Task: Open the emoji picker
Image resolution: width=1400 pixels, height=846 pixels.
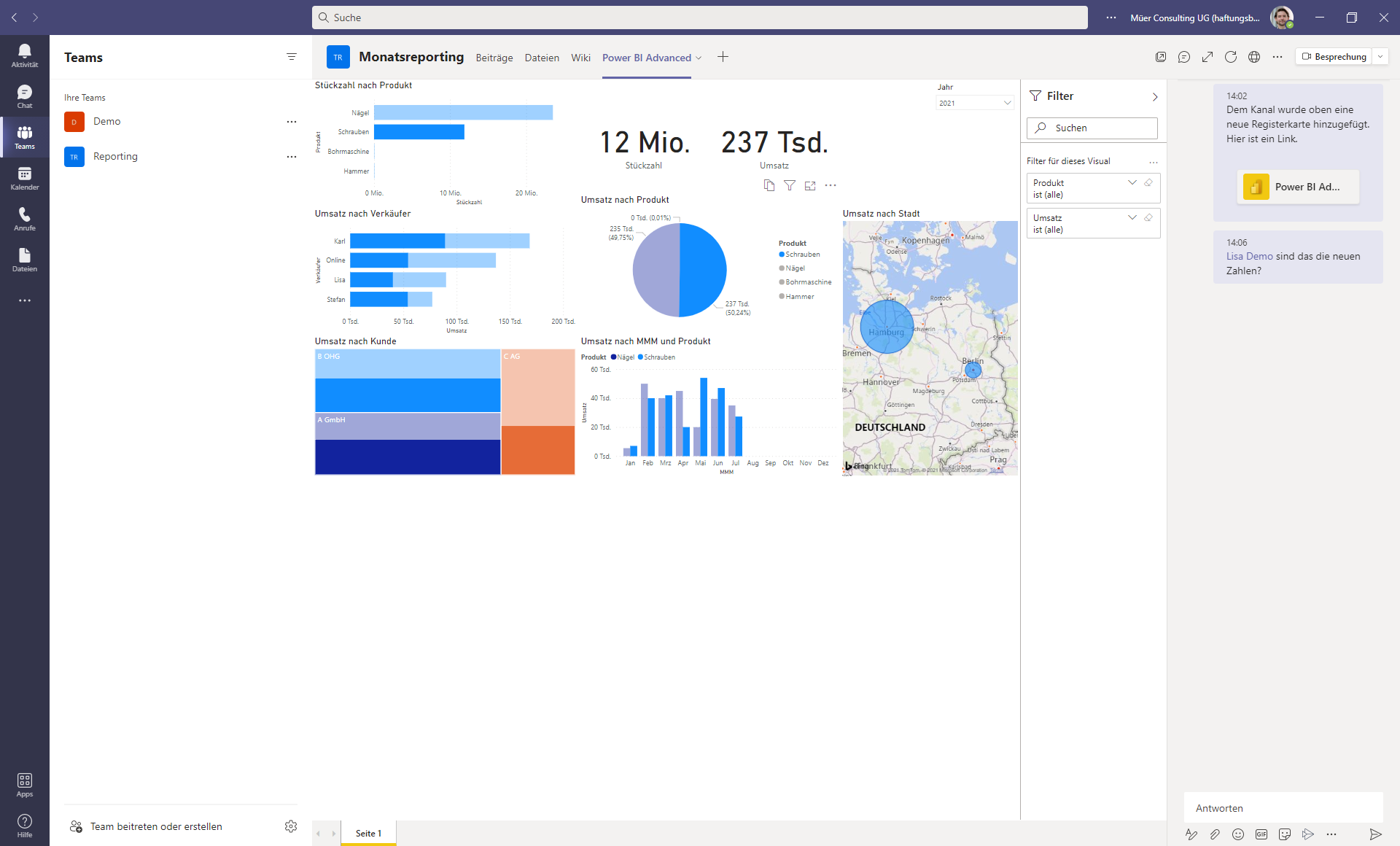Action: pos(1238,834)
